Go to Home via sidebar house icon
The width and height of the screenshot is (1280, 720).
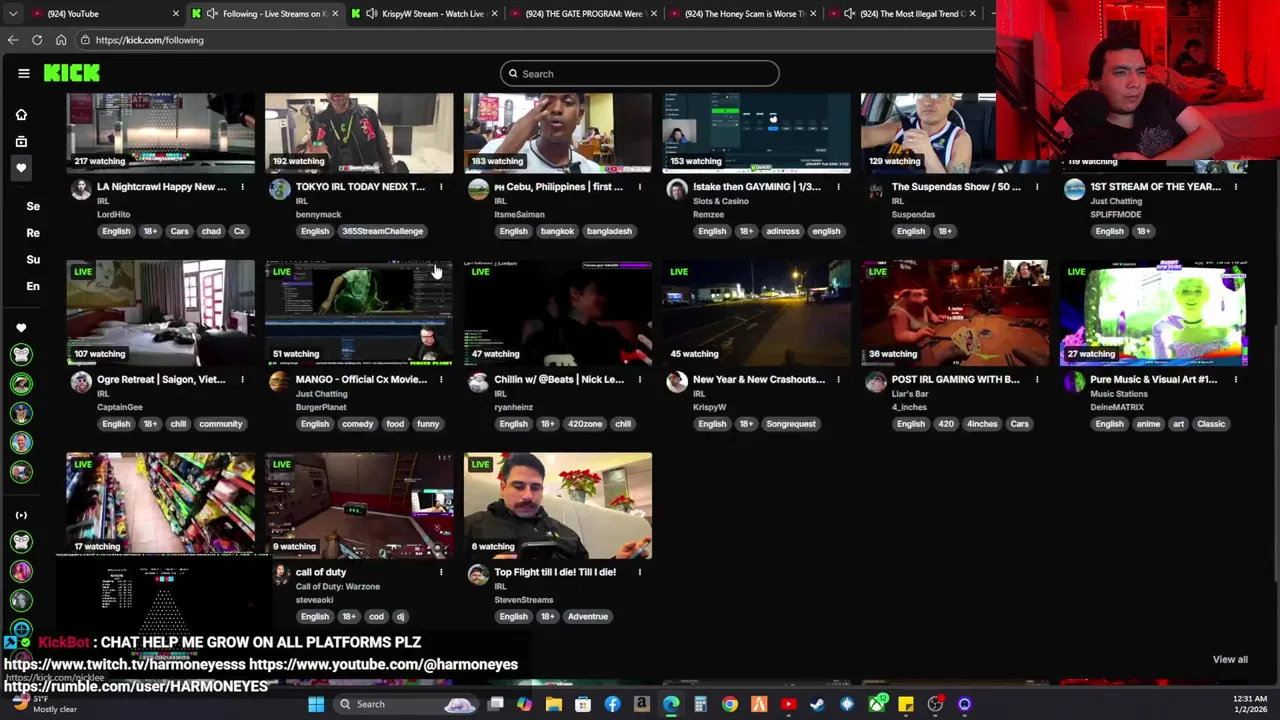21,115
